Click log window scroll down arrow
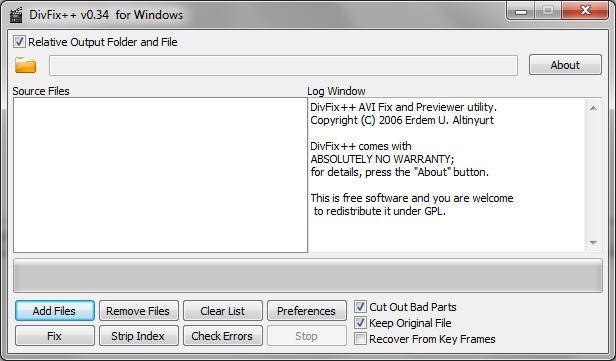Image resolution: width=616 pixels, height=361 pixels. [593, 243]
